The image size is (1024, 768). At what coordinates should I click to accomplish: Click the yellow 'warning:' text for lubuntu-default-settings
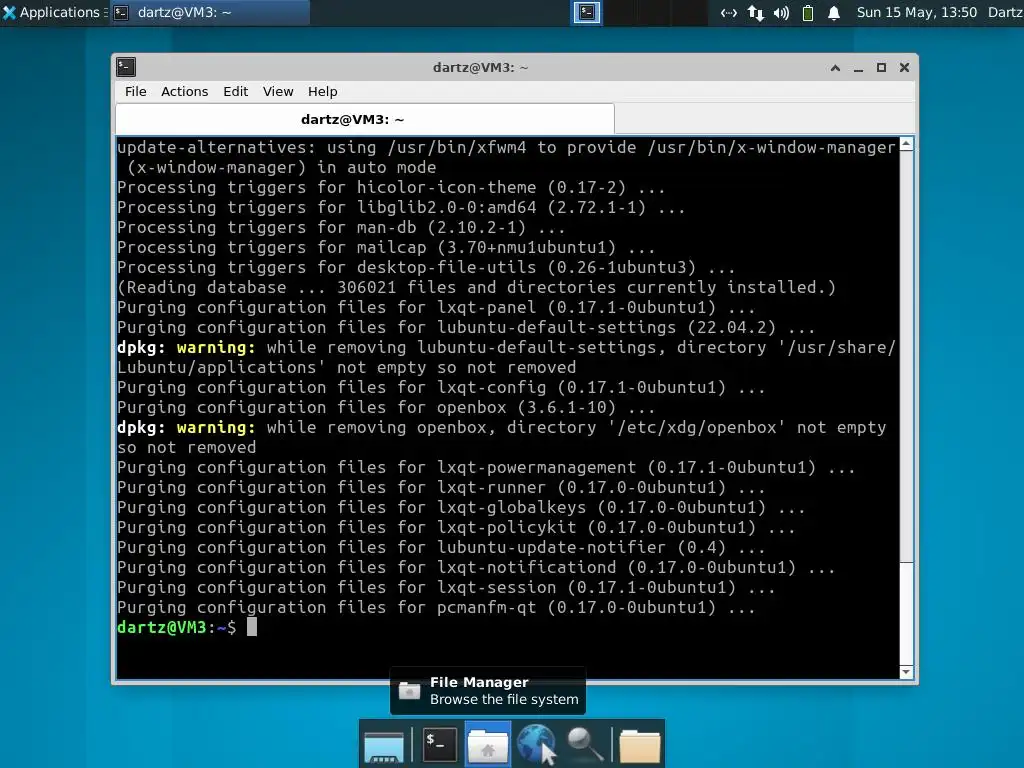[x=216, y=347]
